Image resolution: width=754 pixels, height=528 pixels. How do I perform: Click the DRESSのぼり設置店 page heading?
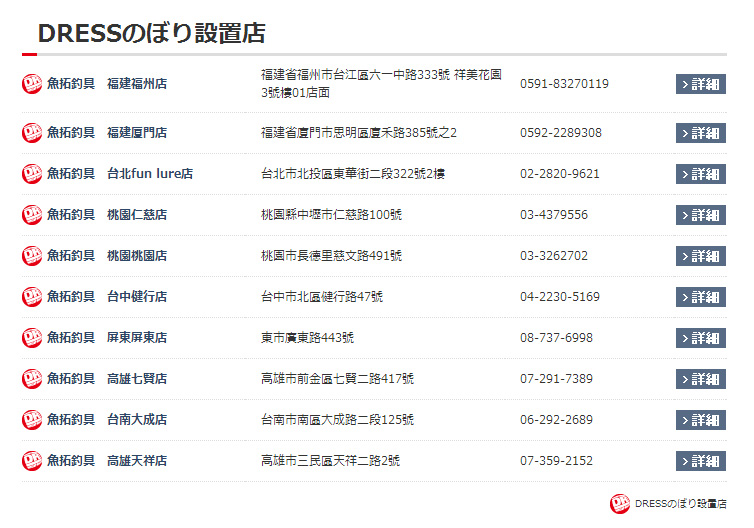tap(151, 33)
